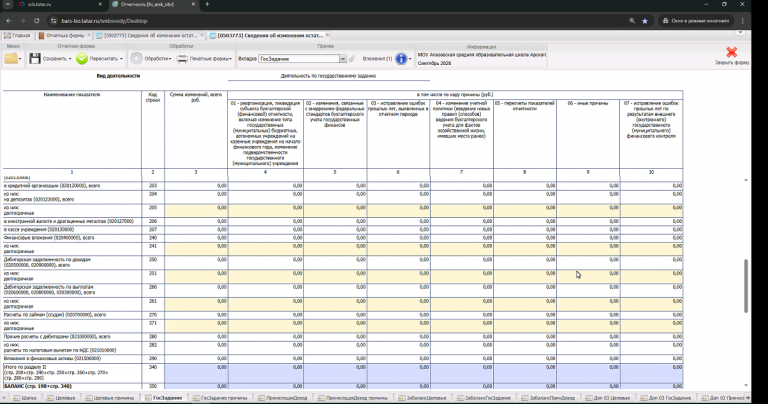
Task: Click column header 06 - иные причины
Action: click(588, 103)
